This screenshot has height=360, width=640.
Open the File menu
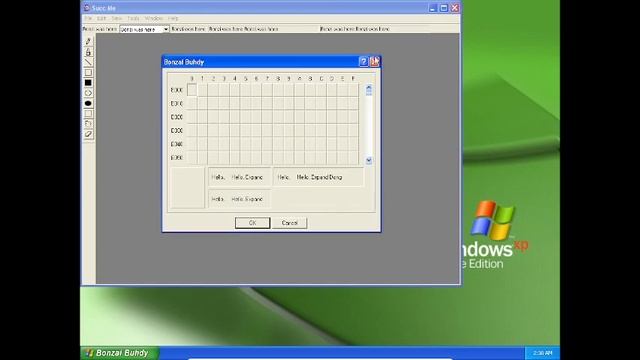(88, 18)
